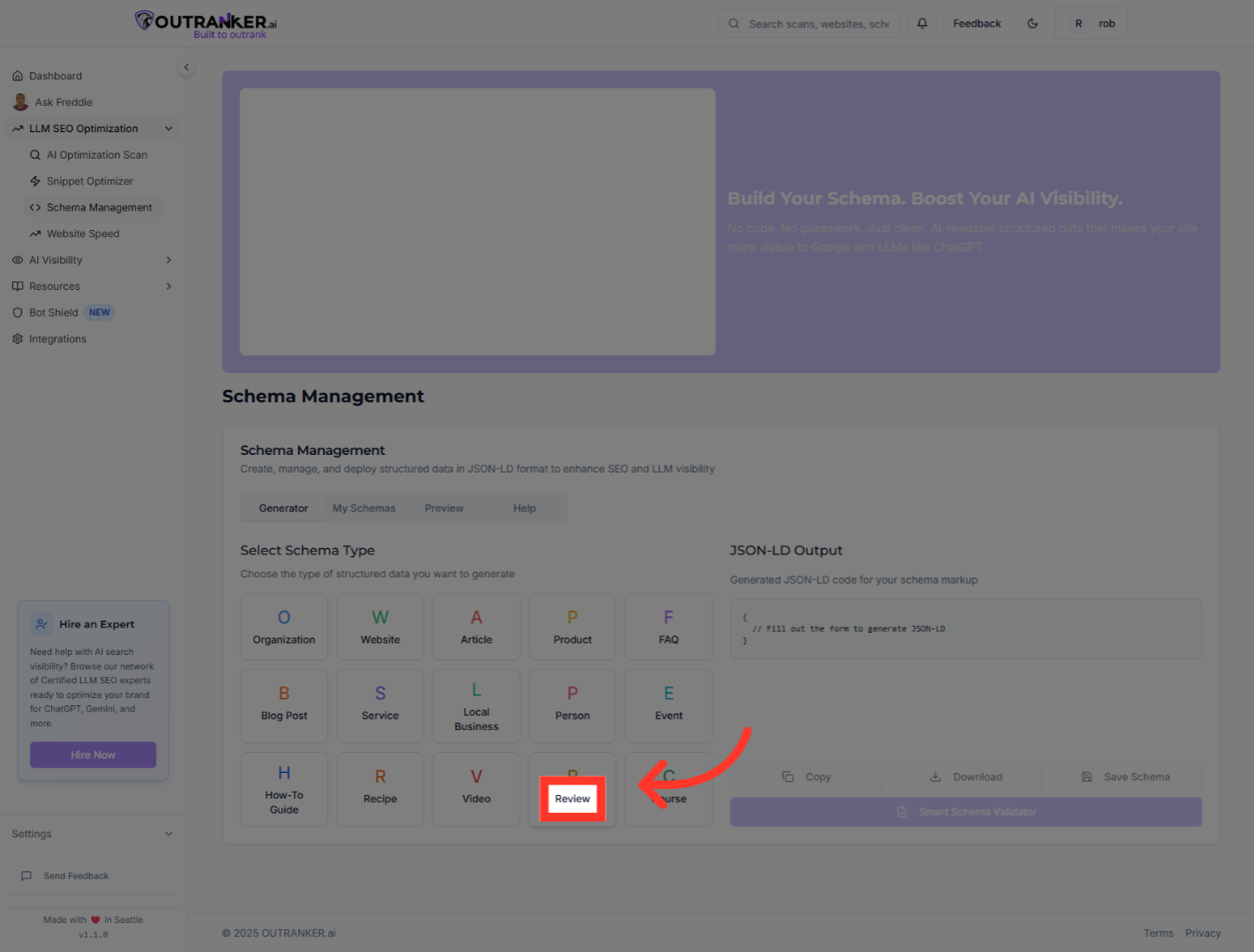Select Schema Management in the sidebar

click(x=95, y=208)
